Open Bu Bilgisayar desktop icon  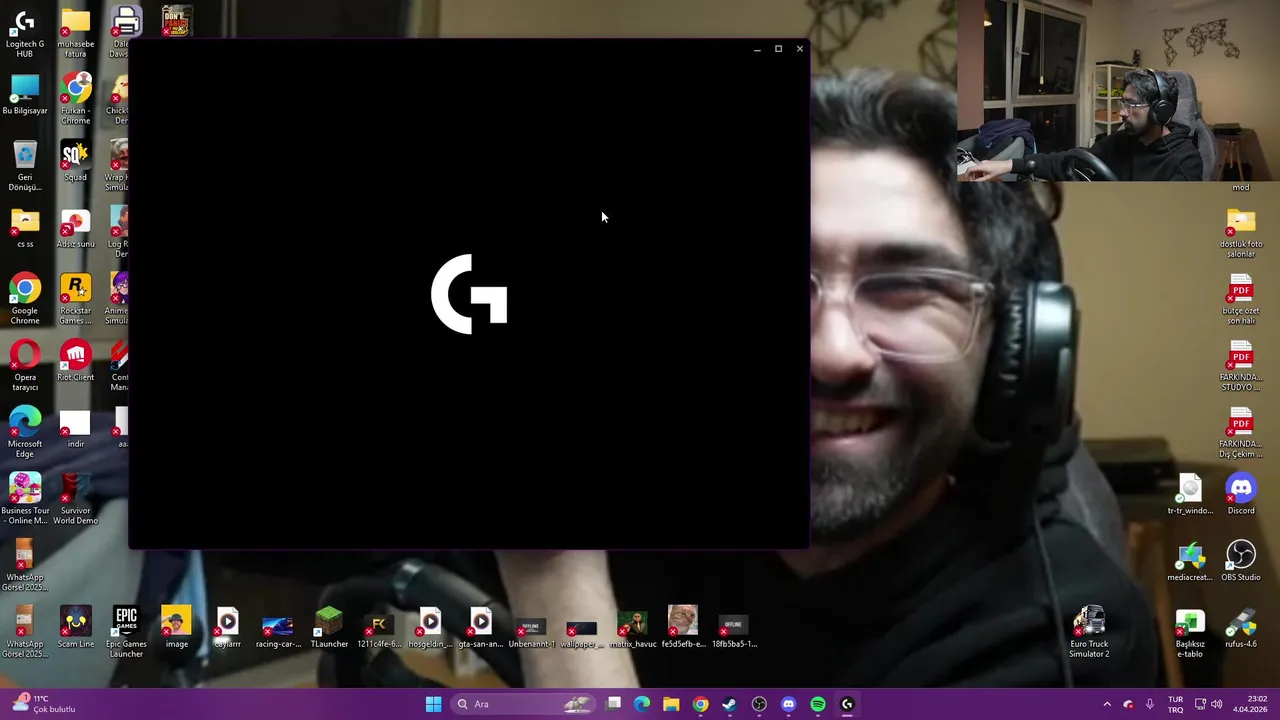tap(25, 94)
